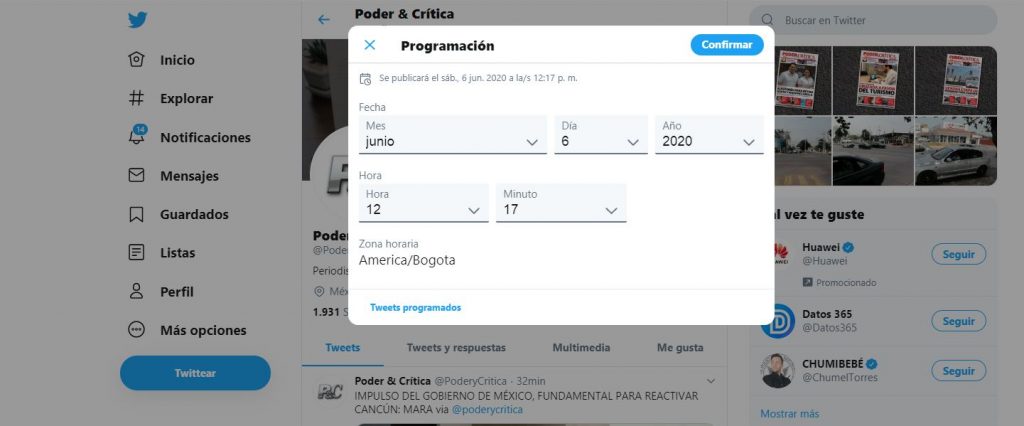Follow the Huawei account
Image resolution: width=1024 pixels, height=426 pixels.
[959, 254]
